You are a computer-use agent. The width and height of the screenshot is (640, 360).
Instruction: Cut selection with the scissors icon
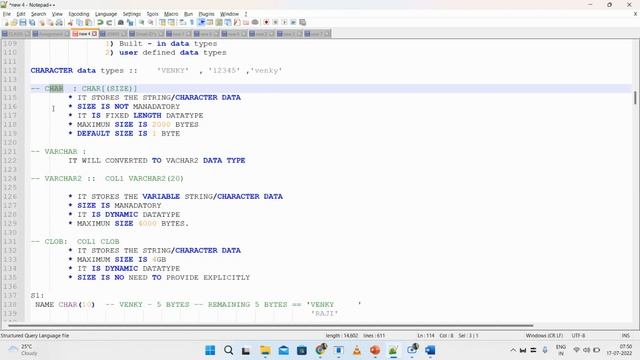[x=70, y=22]
